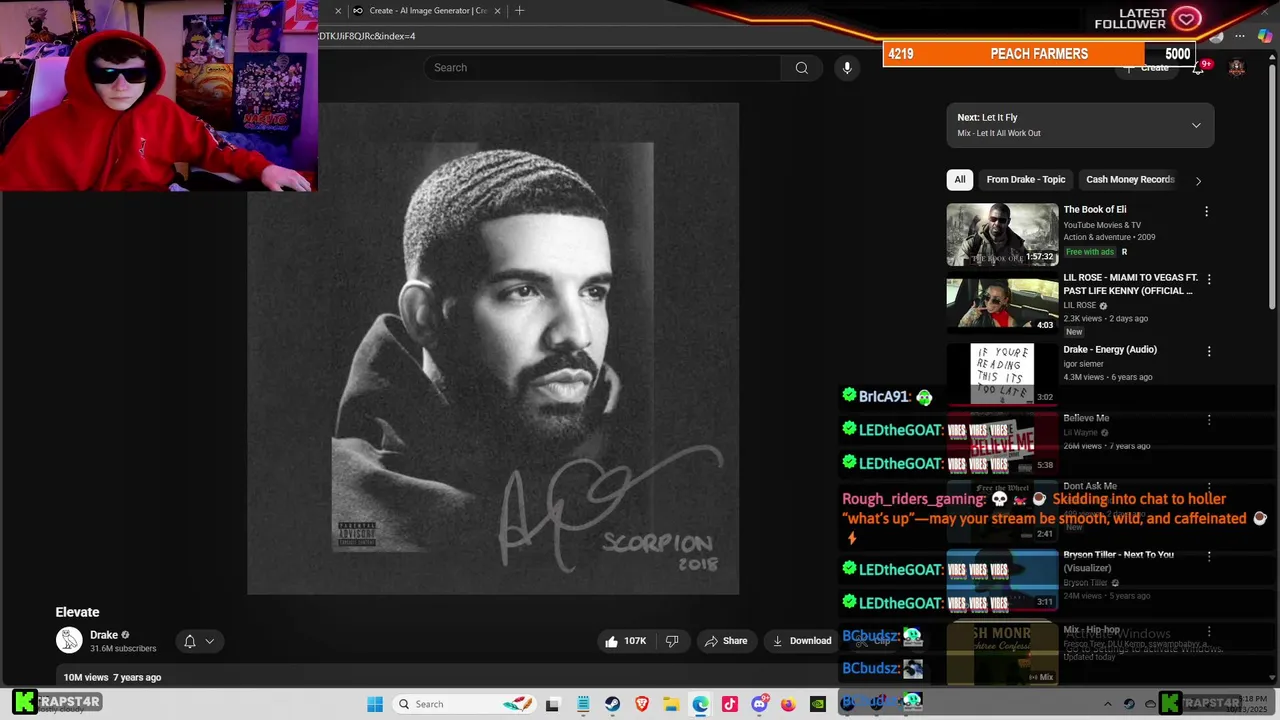
Task: Open options menu for Bryson Tiller - Next To You
Action: (1209, 556)
